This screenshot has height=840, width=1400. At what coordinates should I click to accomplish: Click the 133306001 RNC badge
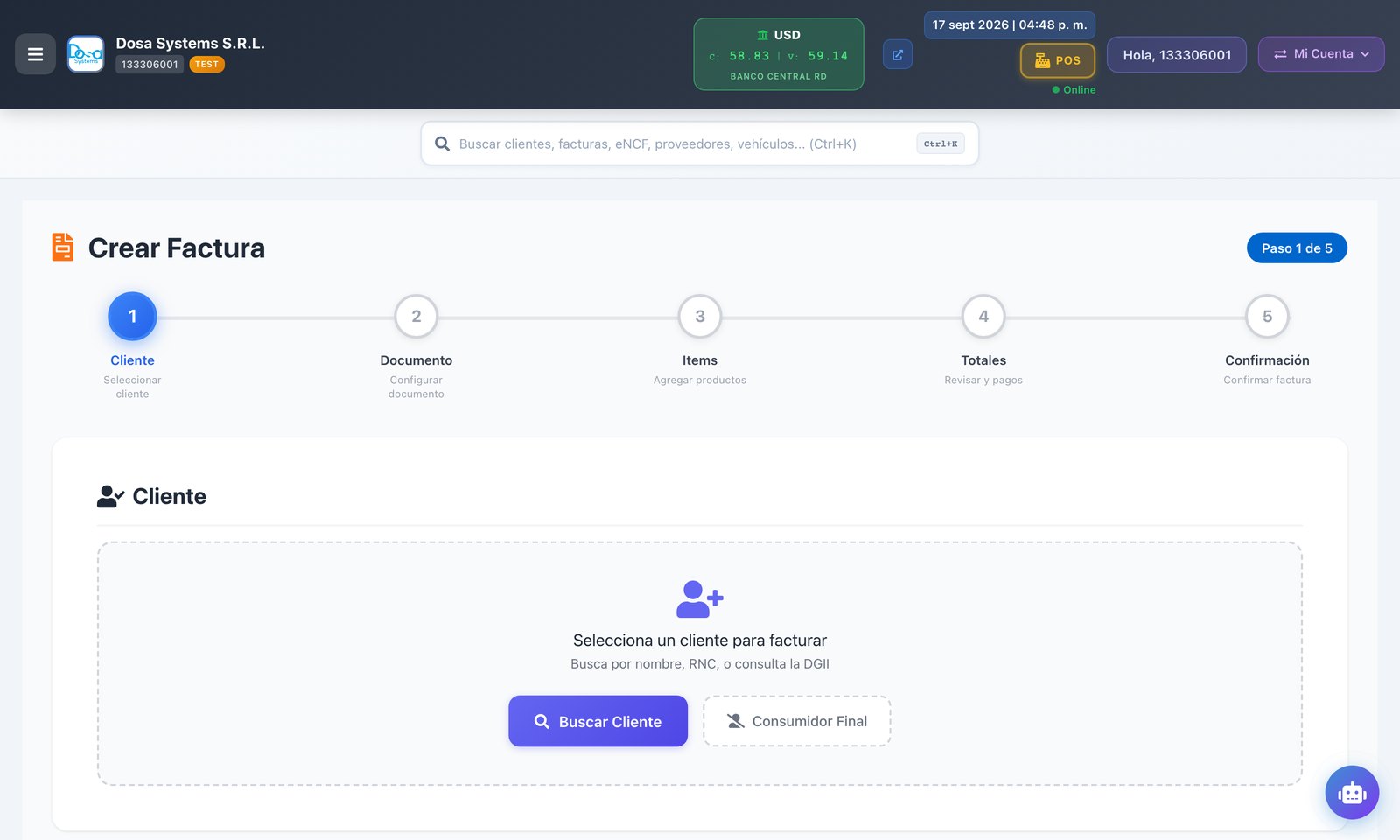[x=150, y=65]
